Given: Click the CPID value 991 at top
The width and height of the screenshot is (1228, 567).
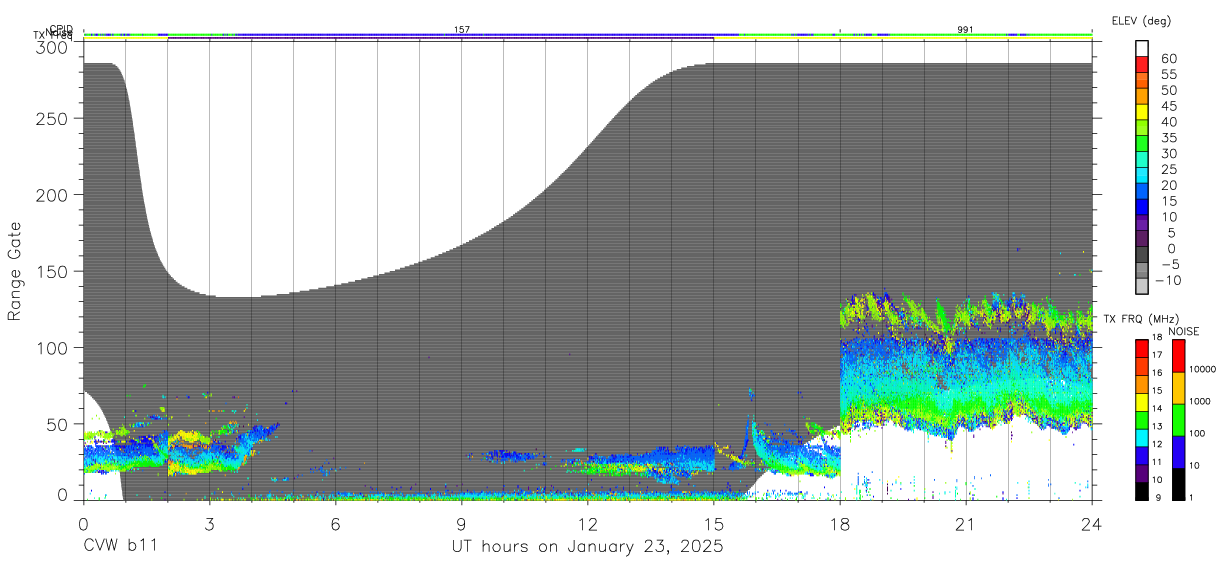Looking at the screenshot, I should (x=966, y=30).
